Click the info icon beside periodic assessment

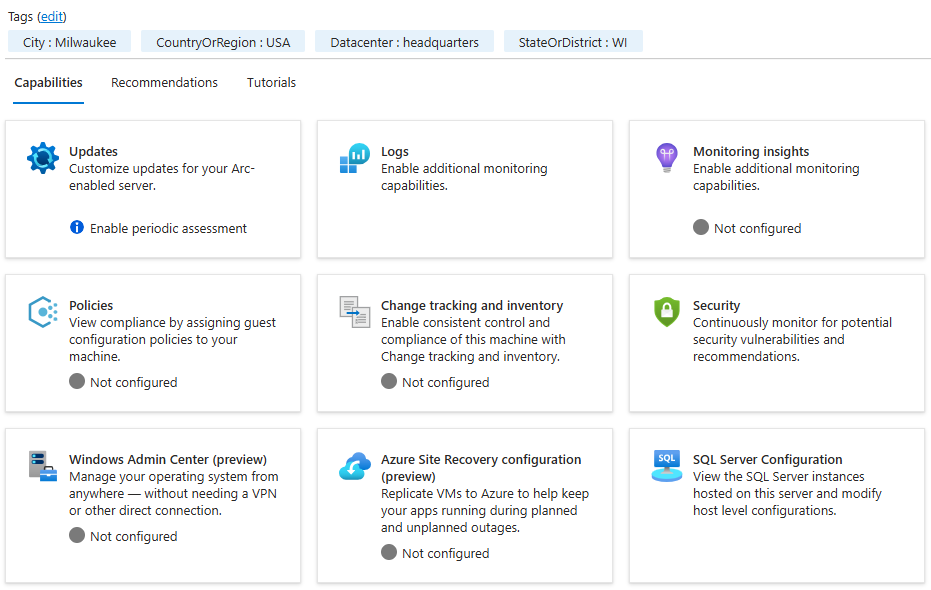point(77,228)
